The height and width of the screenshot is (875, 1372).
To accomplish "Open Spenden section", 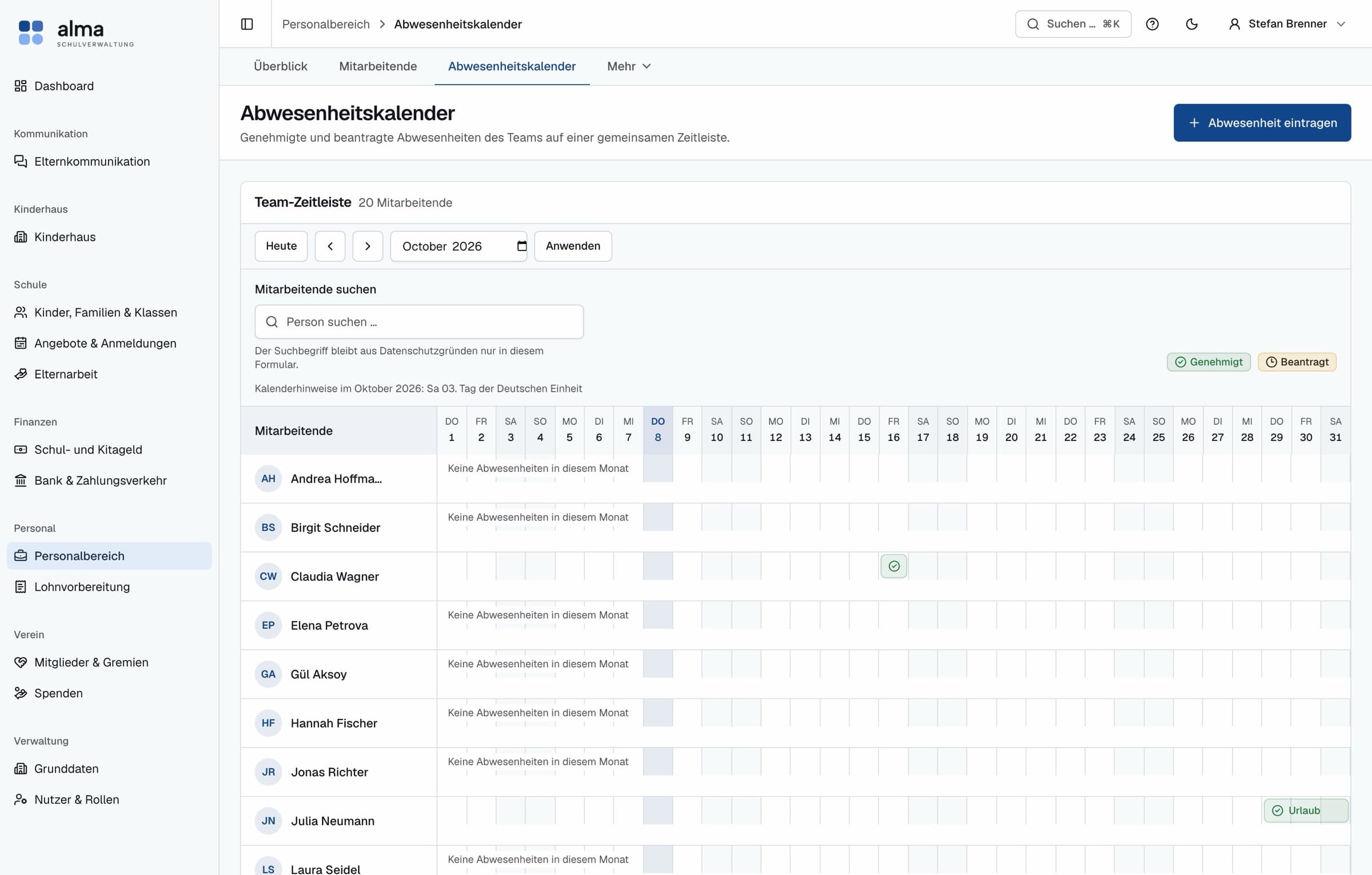I will point(109,693).
